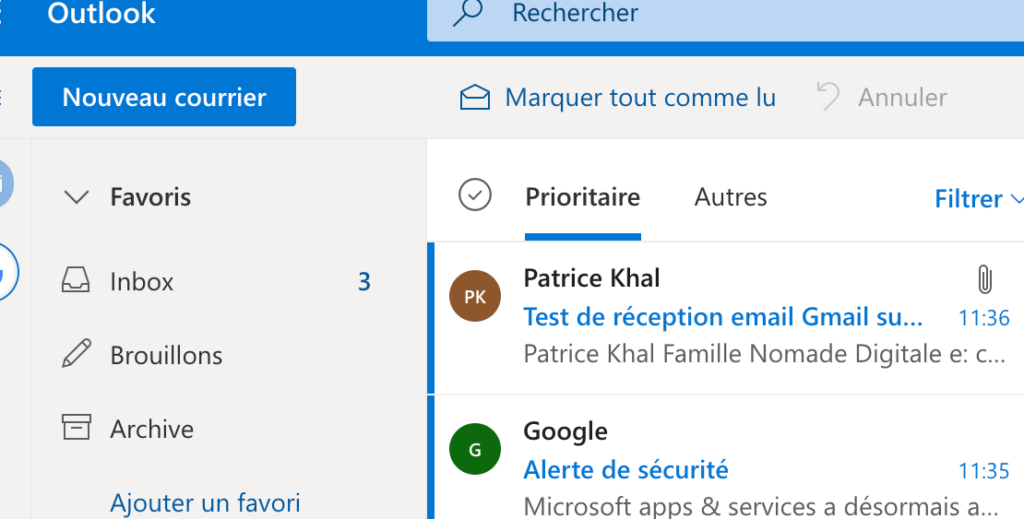Screen dimensions: 1024x519
Task: Open the Inbox folder
Action: click(216, 281)
